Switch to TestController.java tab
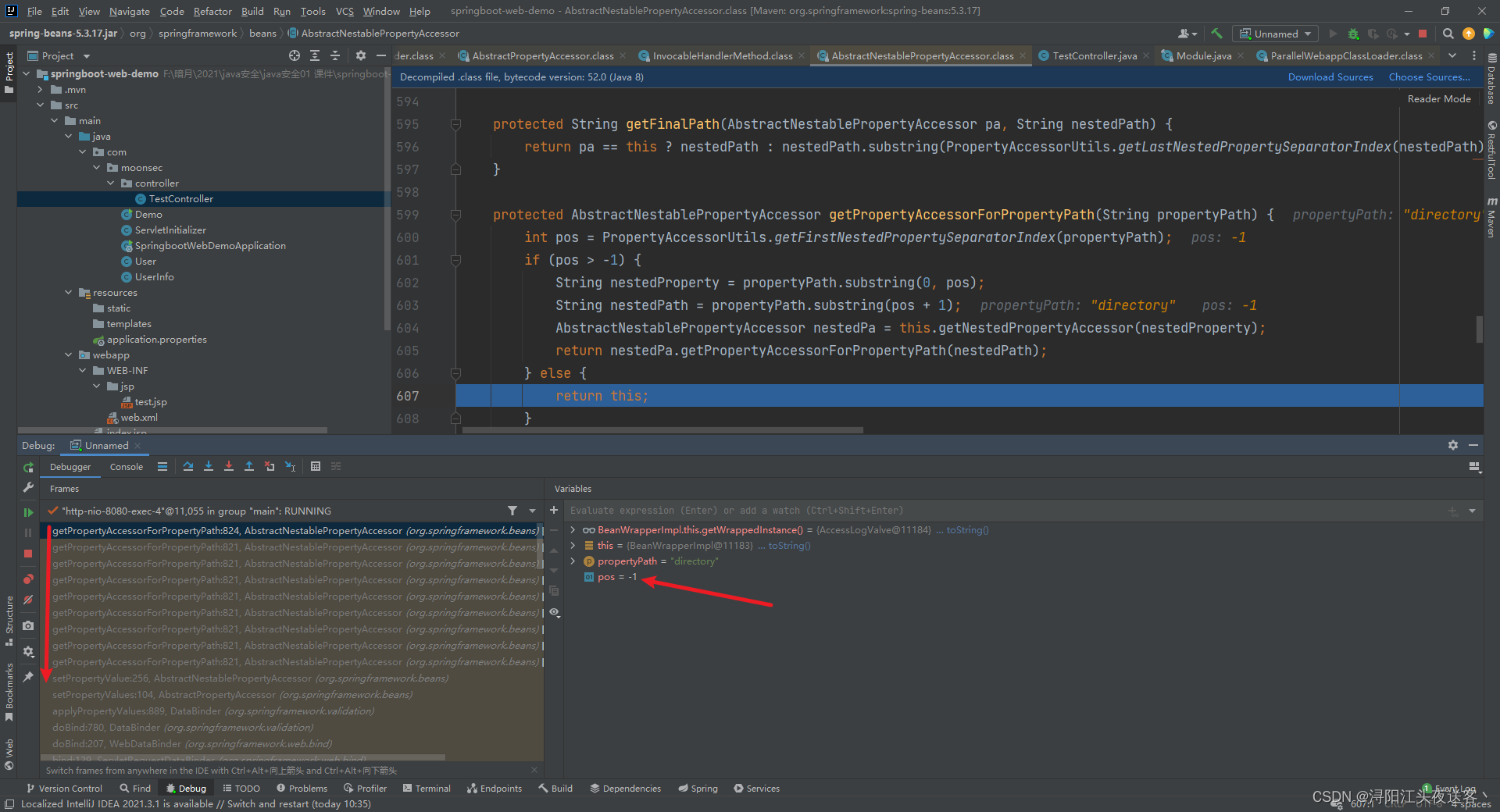Screen dimensions: 1500x812 point(1094,55)
